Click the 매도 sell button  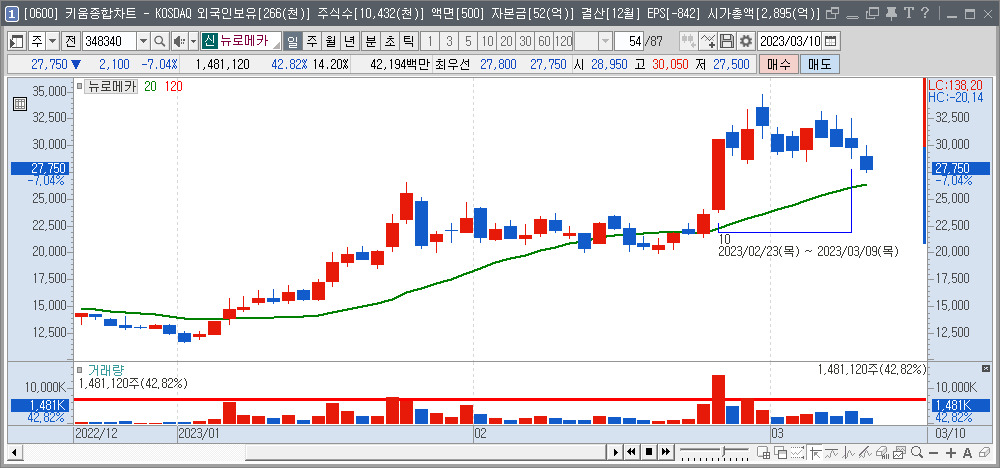pyautogui.click(x=820, y=64)
